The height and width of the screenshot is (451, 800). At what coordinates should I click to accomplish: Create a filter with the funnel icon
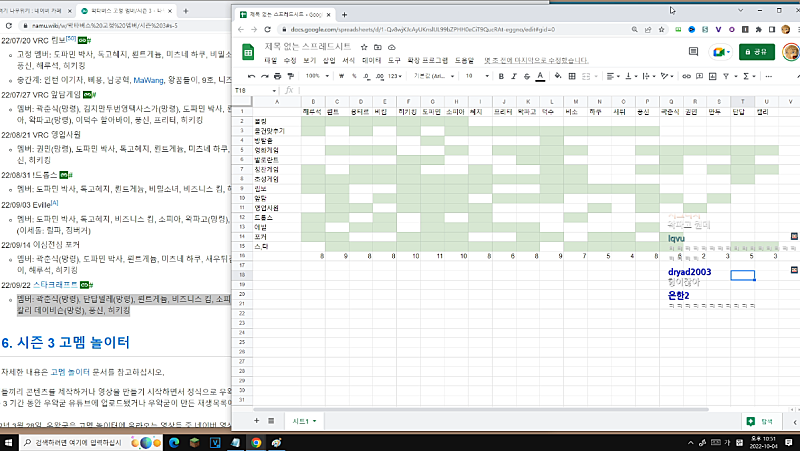click(x=726, y=76)
